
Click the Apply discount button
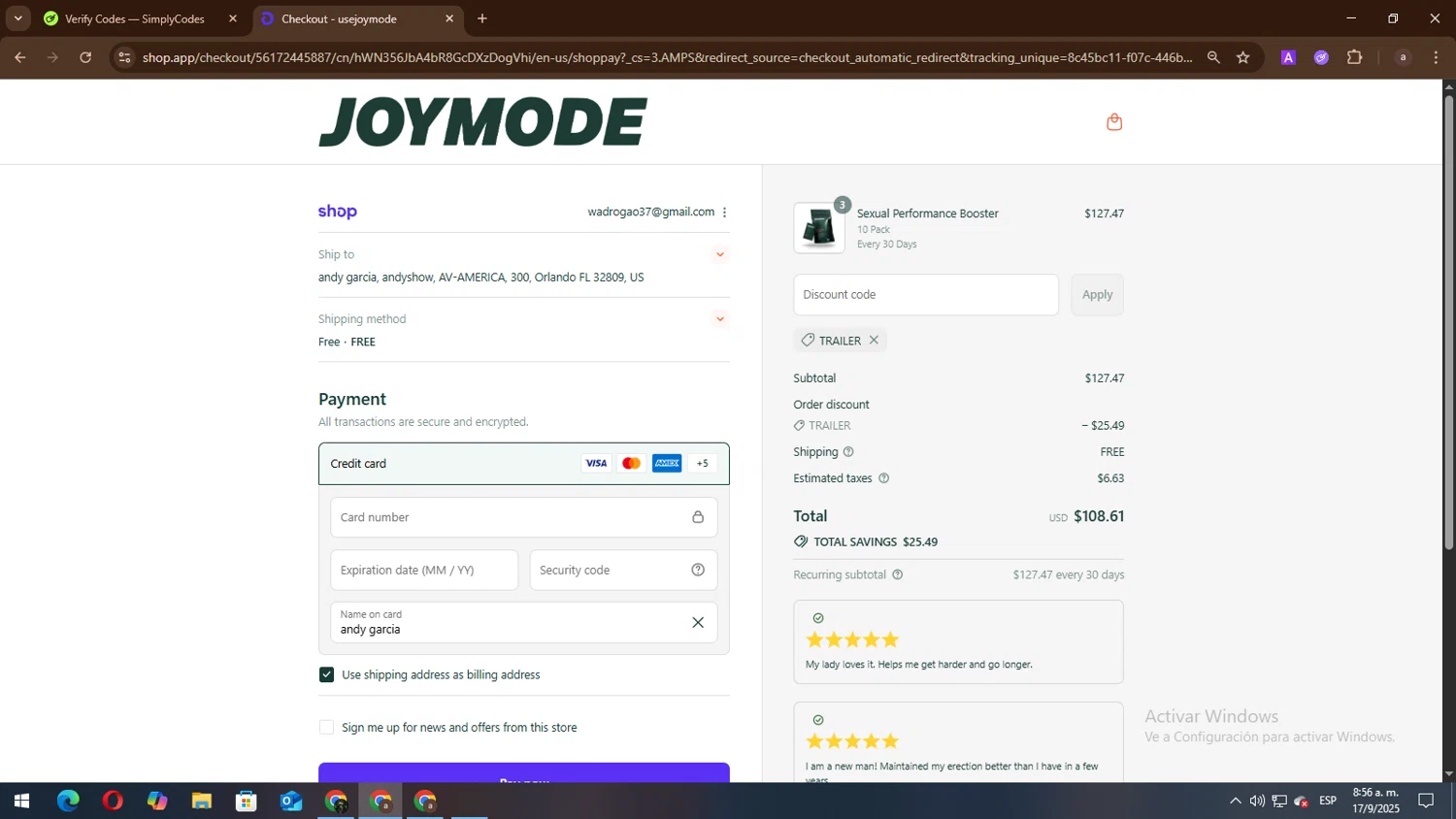click(1098, 295)
